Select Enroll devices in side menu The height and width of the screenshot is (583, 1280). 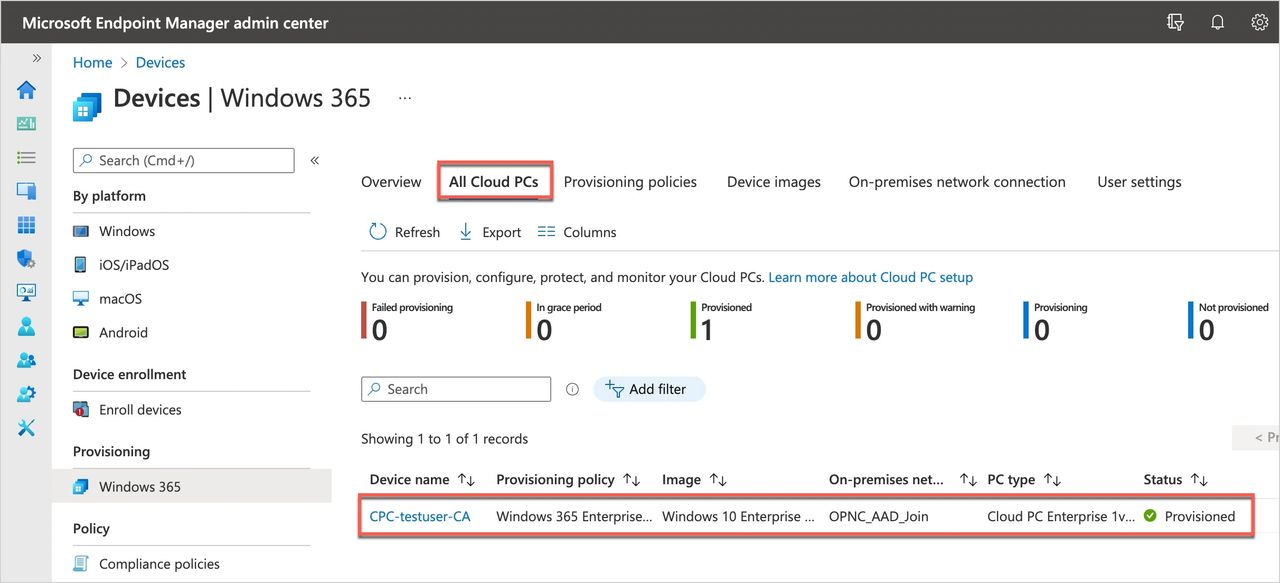coord(140,410)
